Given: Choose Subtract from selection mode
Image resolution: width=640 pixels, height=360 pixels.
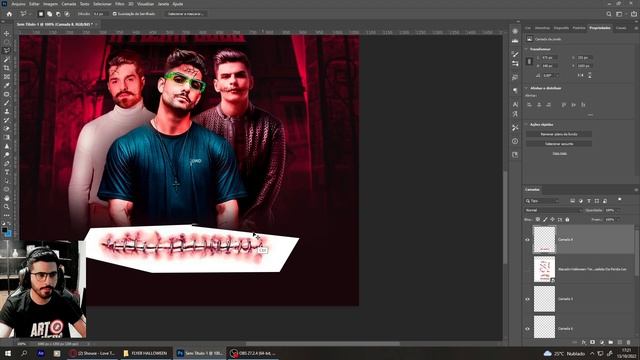Looking at the screenshot, I should (58, 14).
